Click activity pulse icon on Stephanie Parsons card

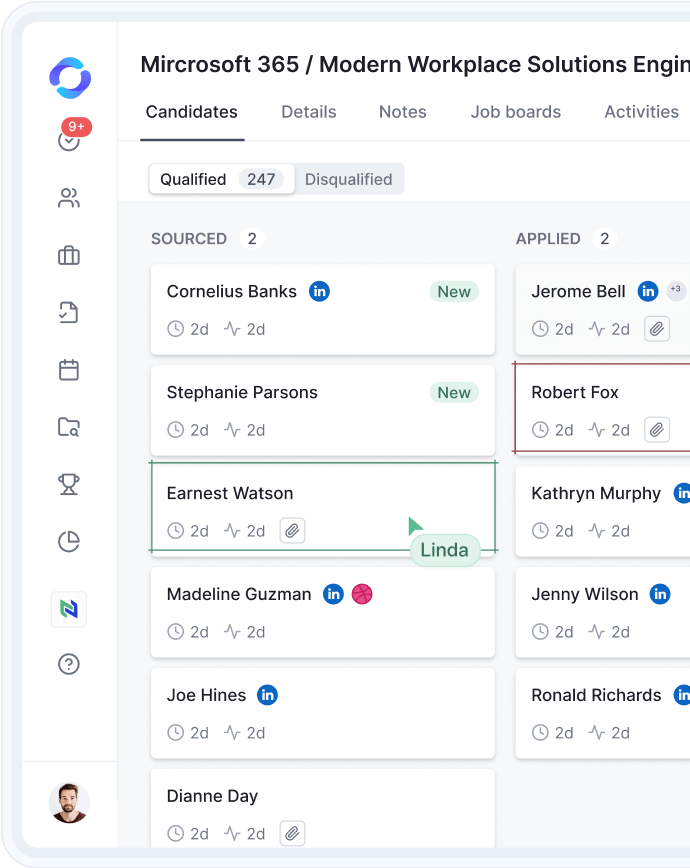(x=232, y=430)
